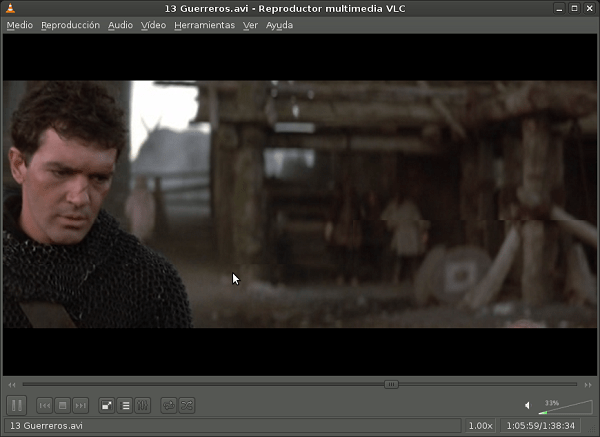Open the Medio menu
This screenshot has width=600, height=437.
coord(20,25)
